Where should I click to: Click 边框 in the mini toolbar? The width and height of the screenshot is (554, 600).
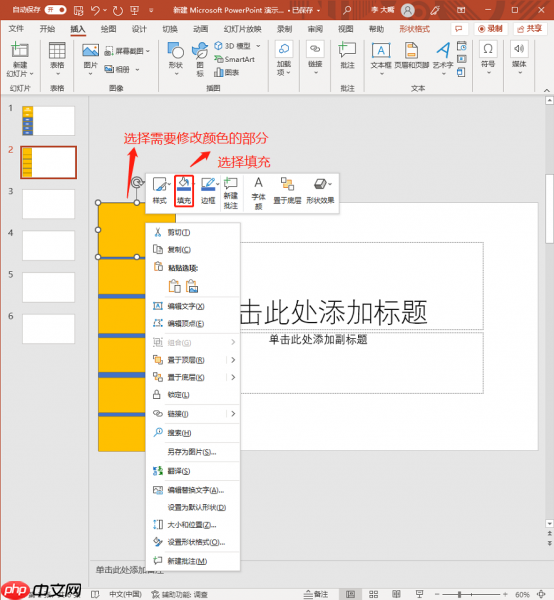208,191
